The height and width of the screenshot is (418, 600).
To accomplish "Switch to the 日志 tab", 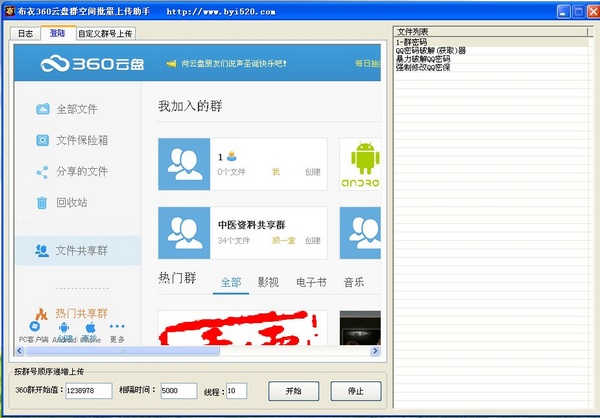I will [x=26, y=34].
